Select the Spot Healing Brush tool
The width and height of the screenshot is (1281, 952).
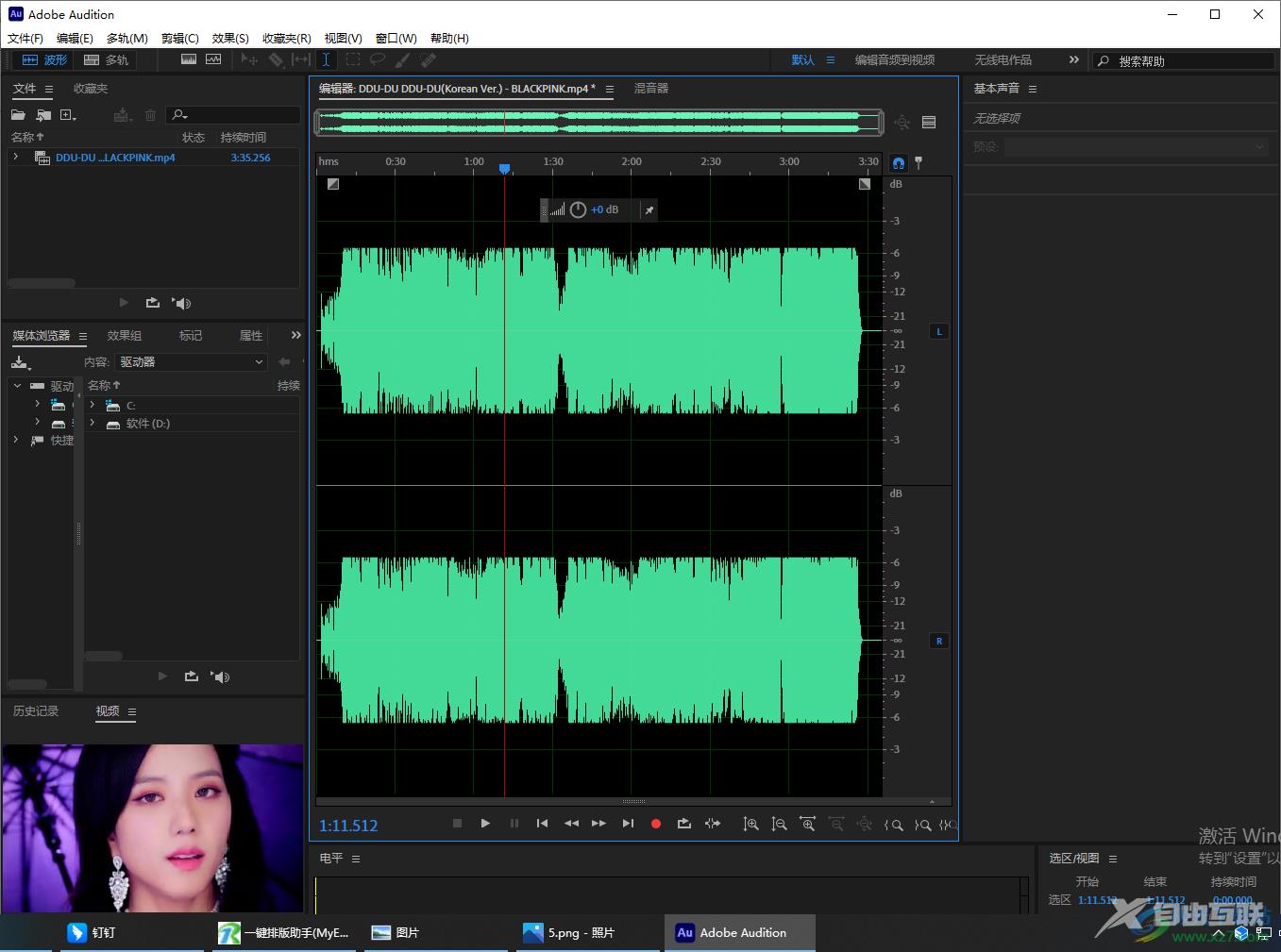[x=429, y=59]
